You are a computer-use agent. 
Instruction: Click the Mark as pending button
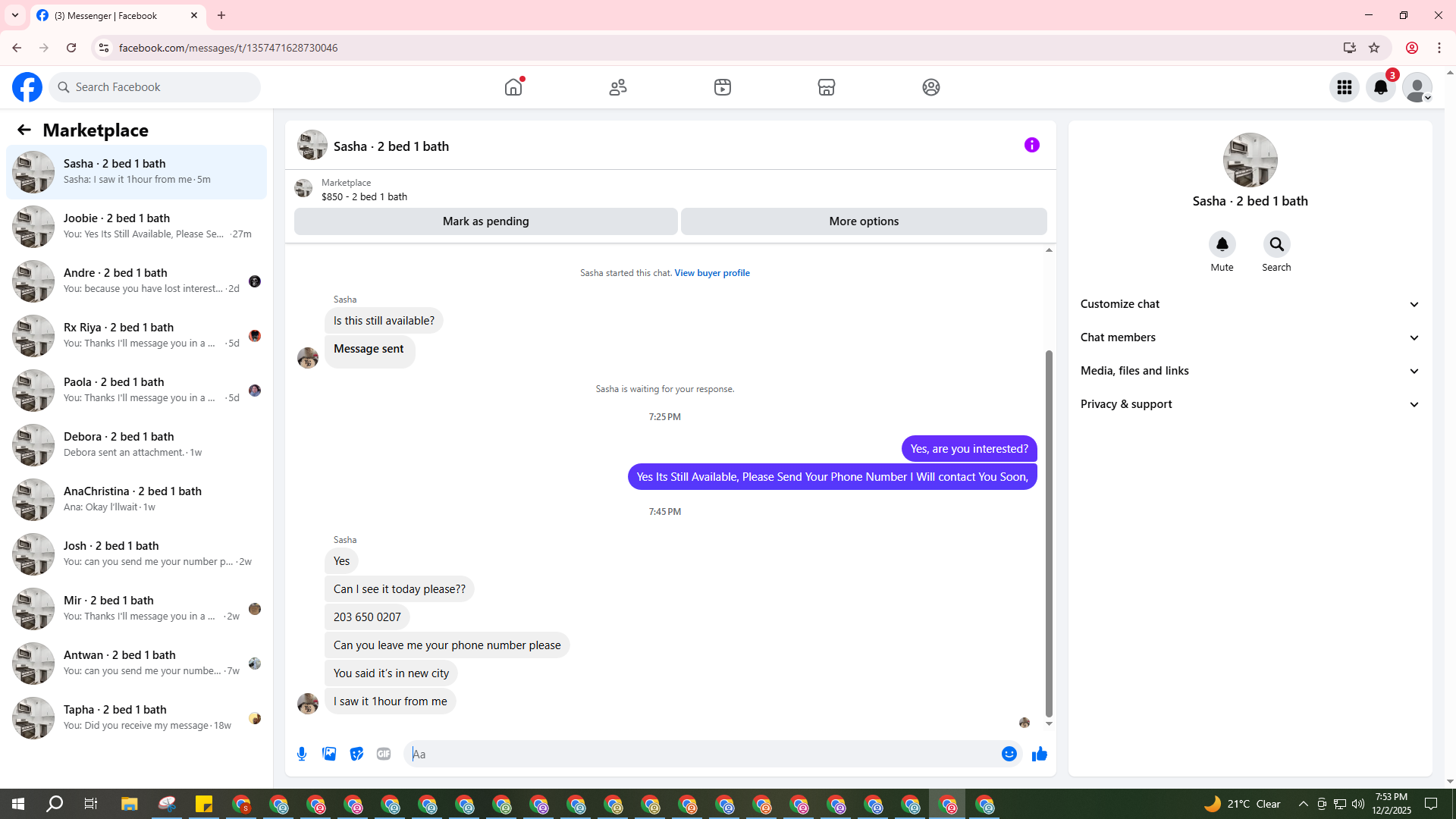coord(485,221)
